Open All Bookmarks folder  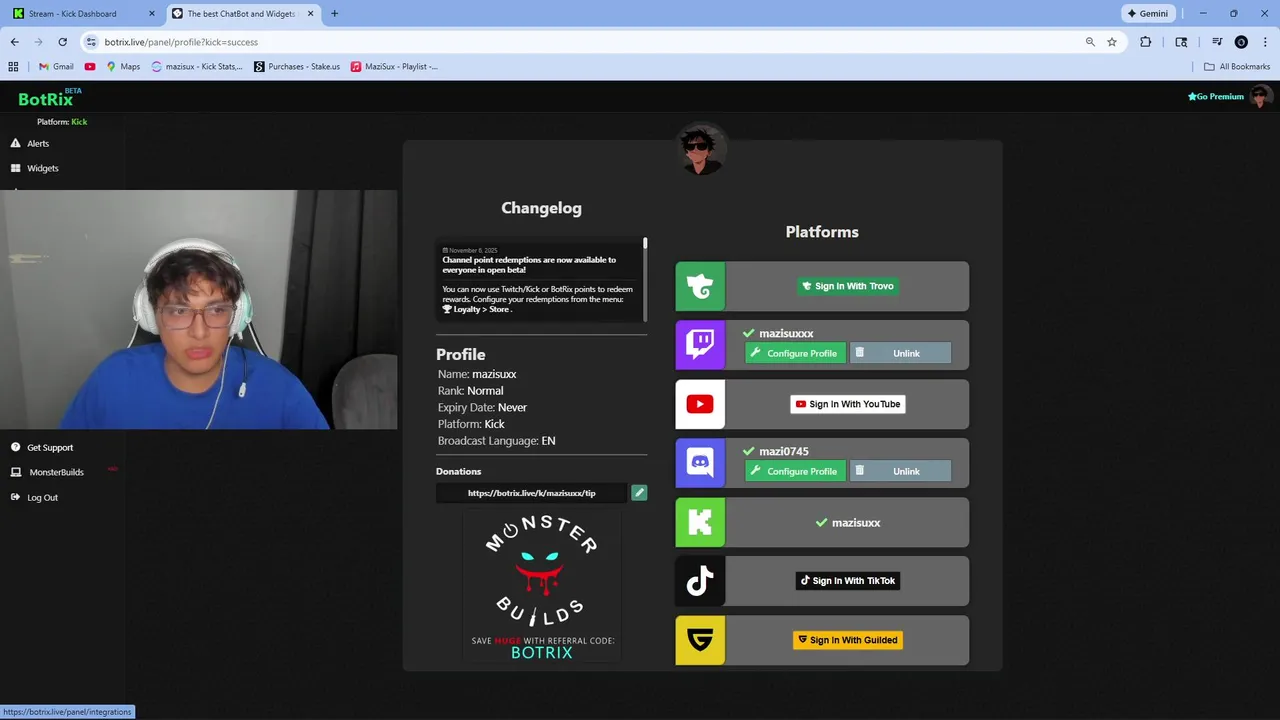[x=1237, y=67]
